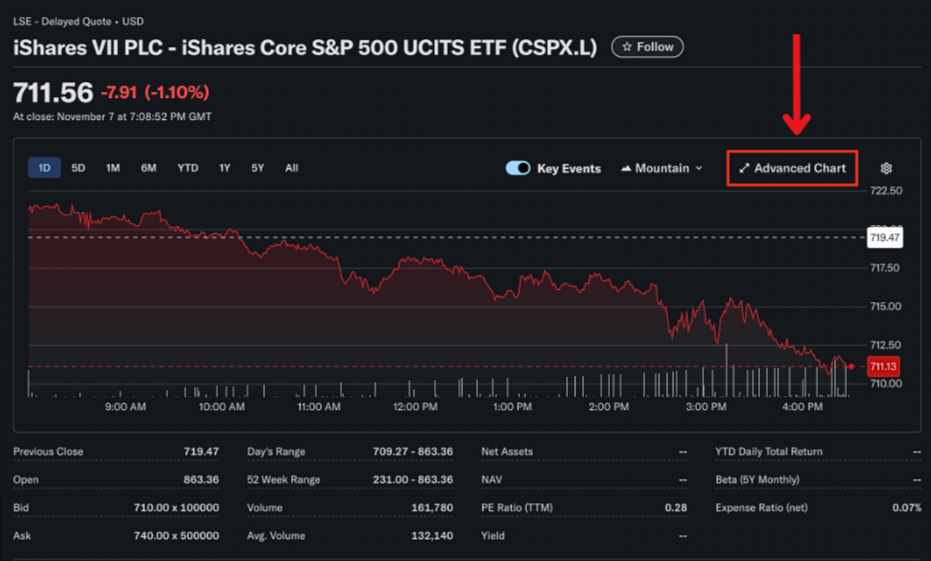Viewport: 931px width, 561px height.
Task: Click the YTD Daily Total Return label
Action: (x=769, y=452)
